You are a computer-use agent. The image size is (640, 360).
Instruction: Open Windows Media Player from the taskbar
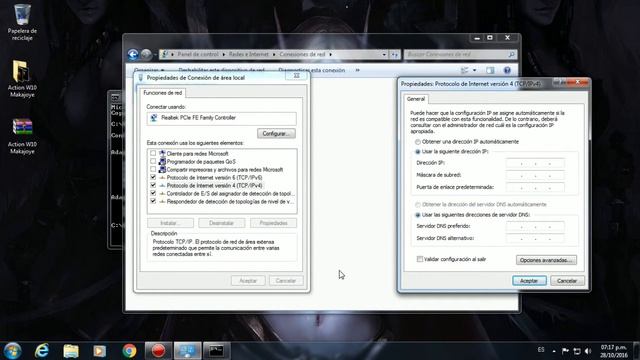pos(100,351)
